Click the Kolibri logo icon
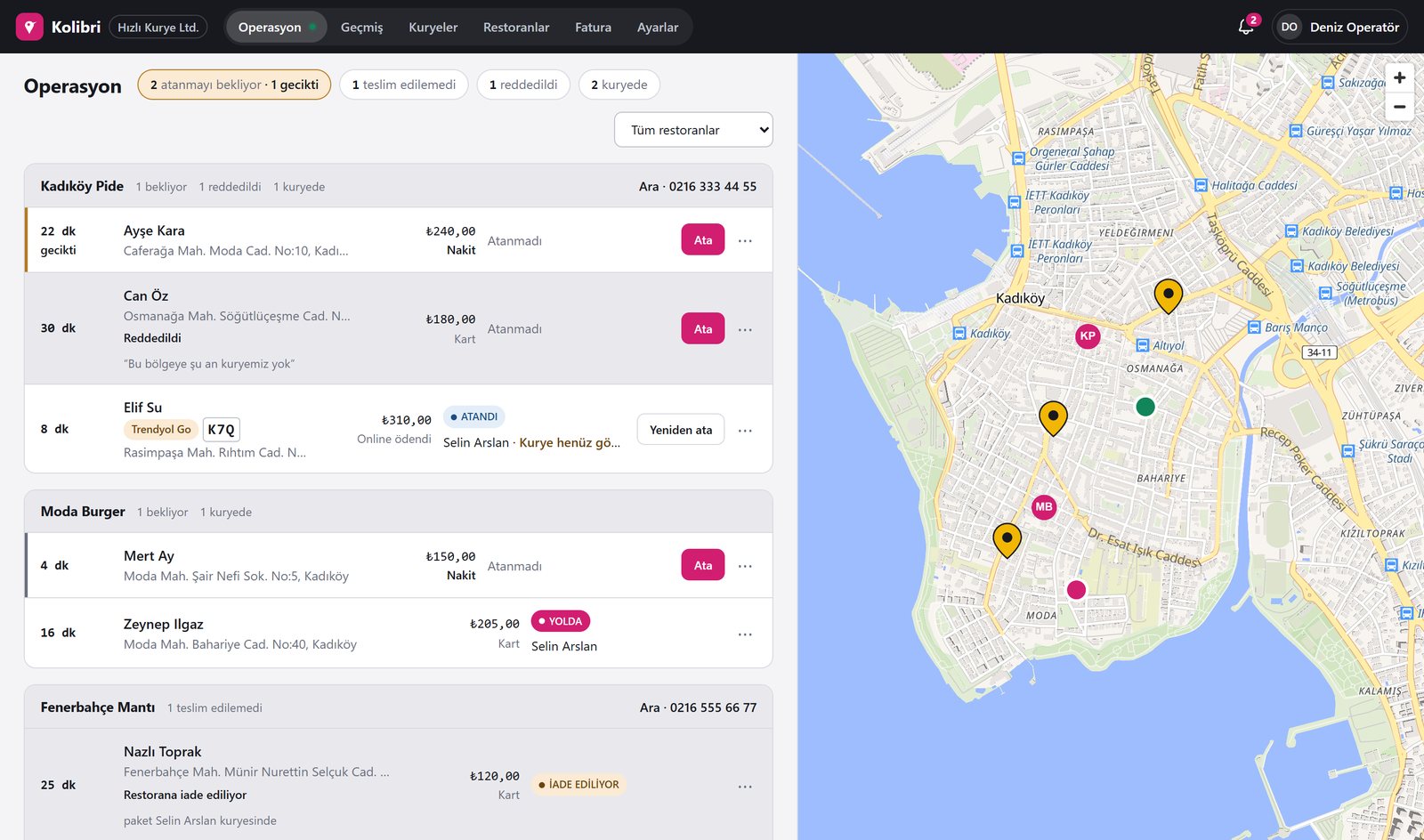Screen dimensions: 1424x840 pyautogui.click(x=29, y=27)
